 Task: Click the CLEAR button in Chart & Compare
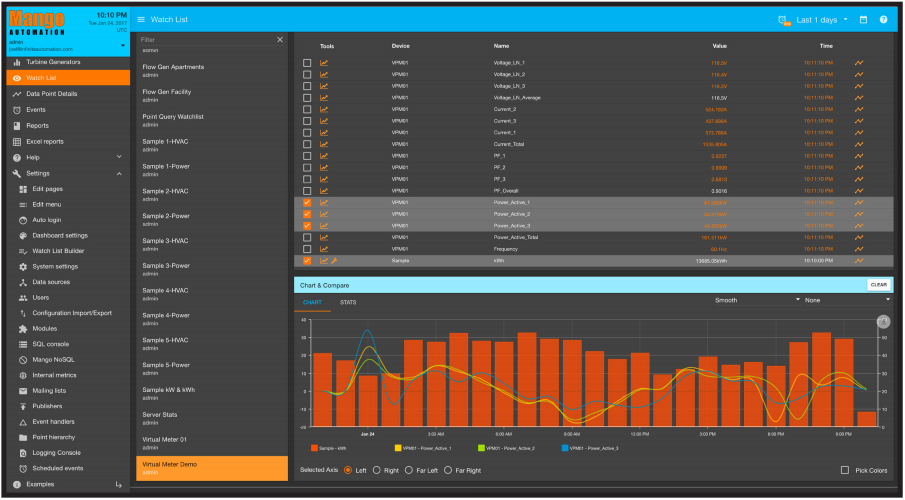click(x=878, y=285)
